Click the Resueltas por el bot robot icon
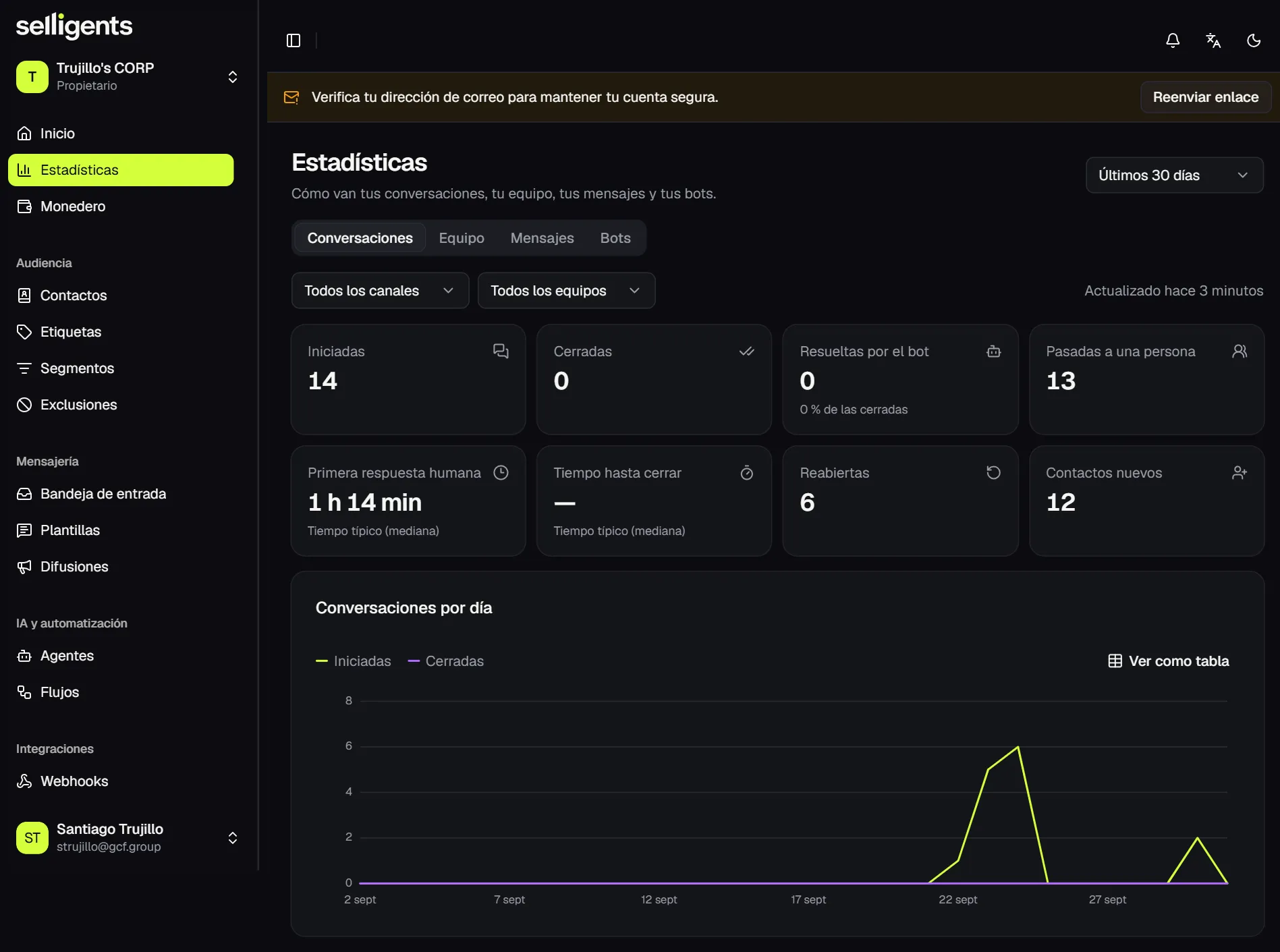 (993, 351)
